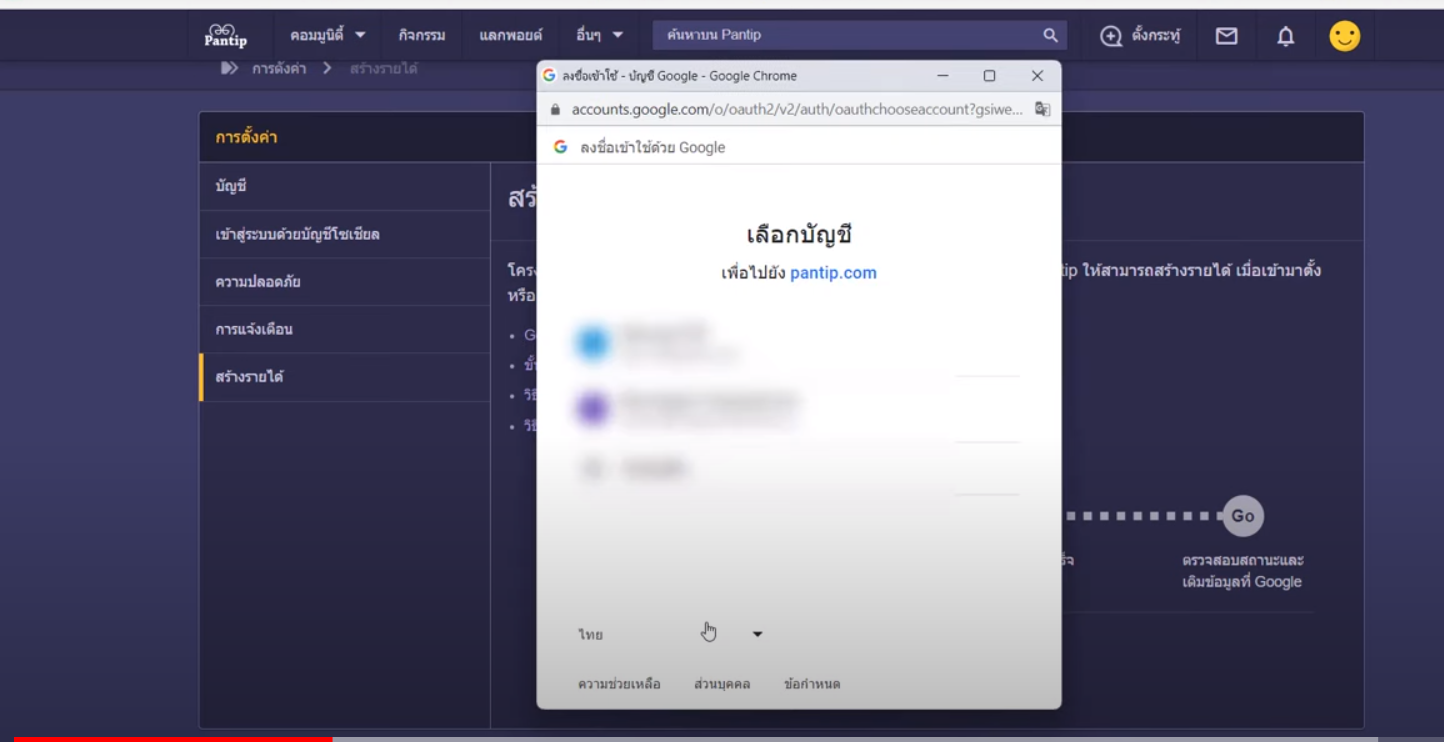The image size is (1444, 742).
Task: Select เข้าสู่ระบบด้วยบัญชีโซเชียล in the sidebar
Action: point(345,234)
